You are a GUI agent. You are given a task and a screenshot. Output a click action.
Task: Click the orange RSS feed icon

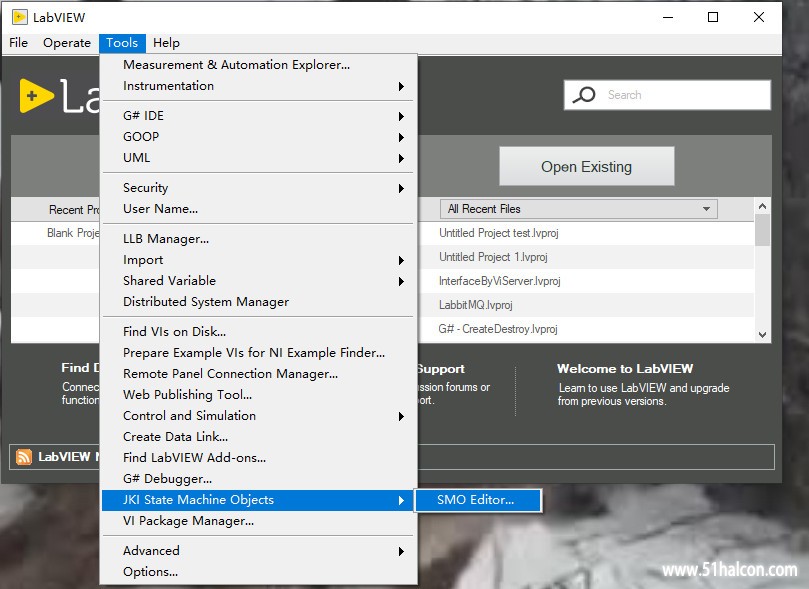(x=24, y=457)
